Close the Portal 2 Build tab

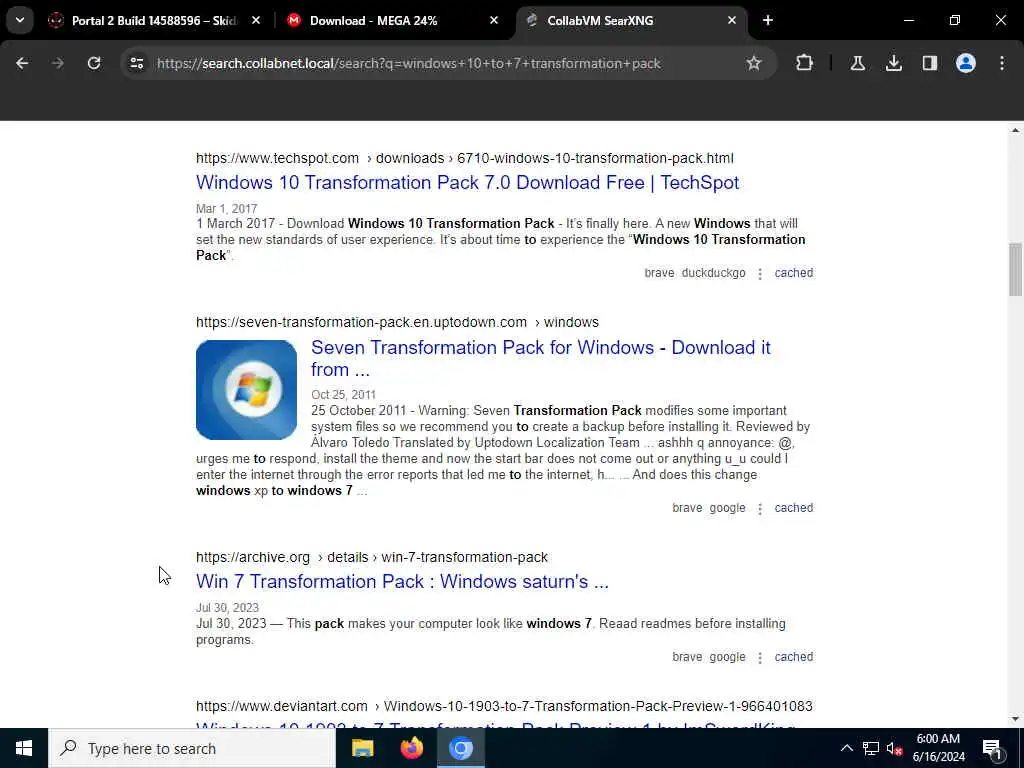256,21
